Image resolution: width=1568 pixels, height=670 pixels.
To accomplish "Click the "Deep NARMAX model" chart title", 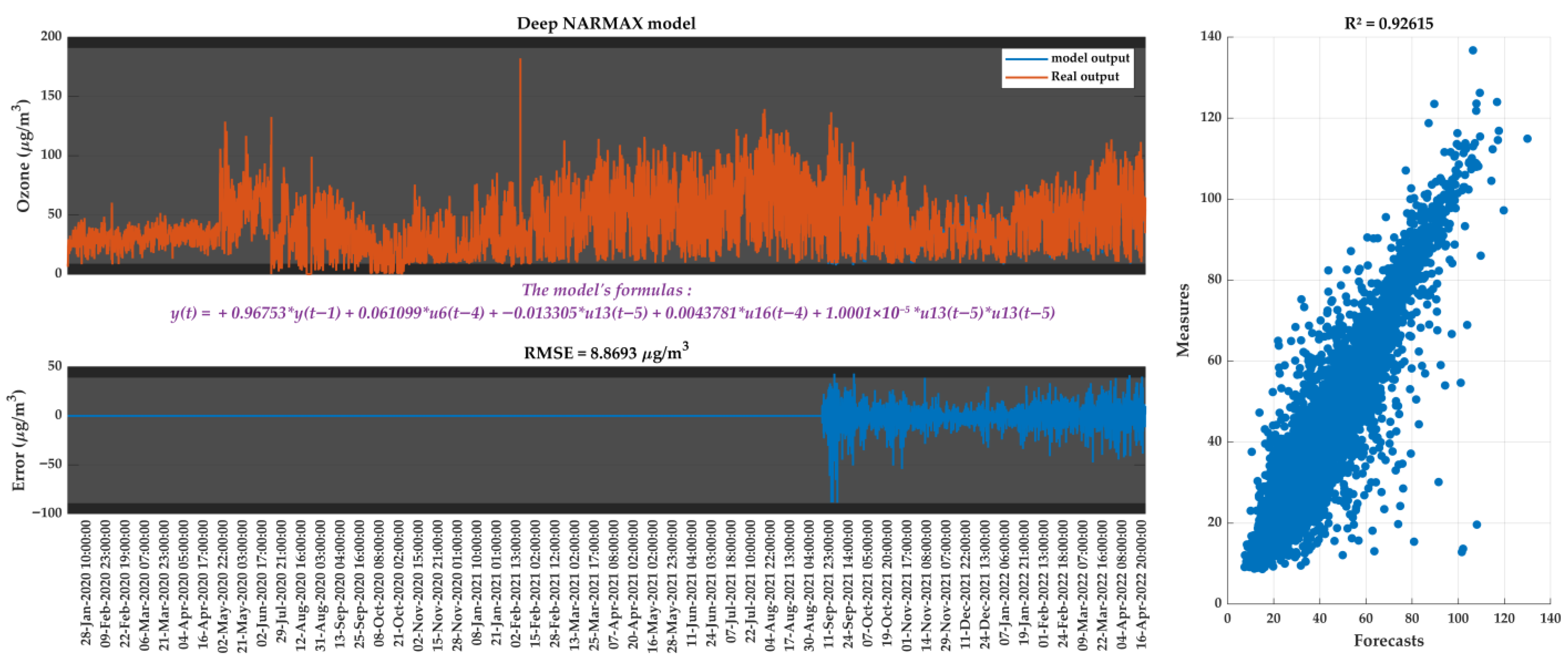I will coord(606,23).
